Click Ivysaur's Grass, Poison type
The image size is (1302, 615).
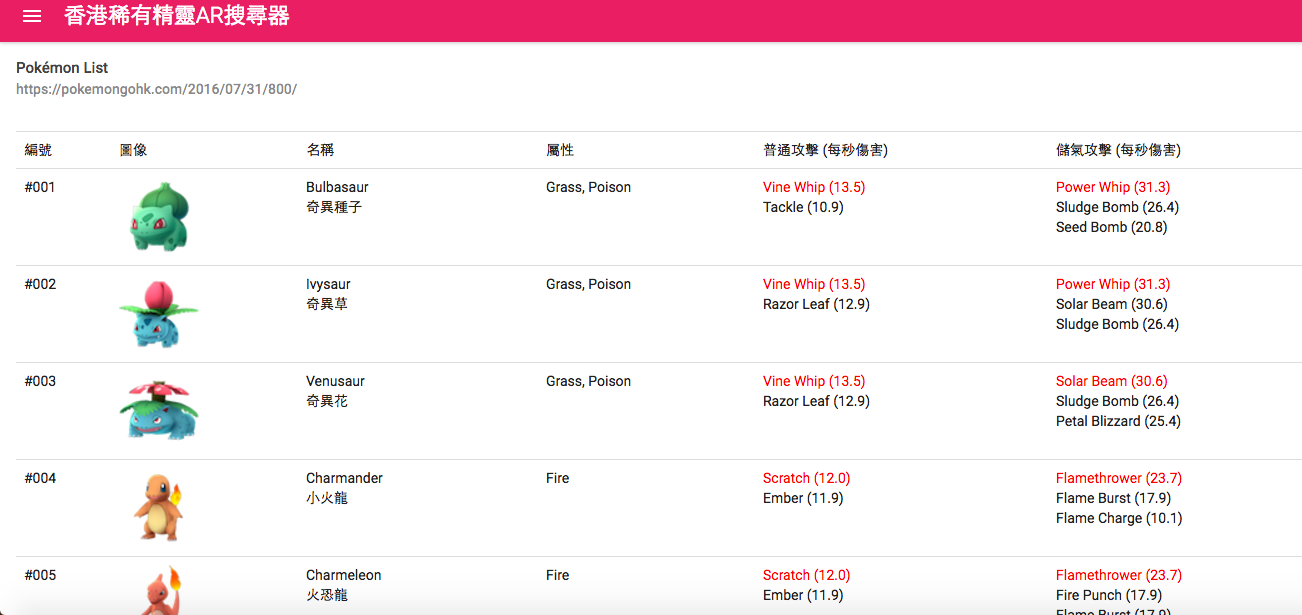[588, 284]
